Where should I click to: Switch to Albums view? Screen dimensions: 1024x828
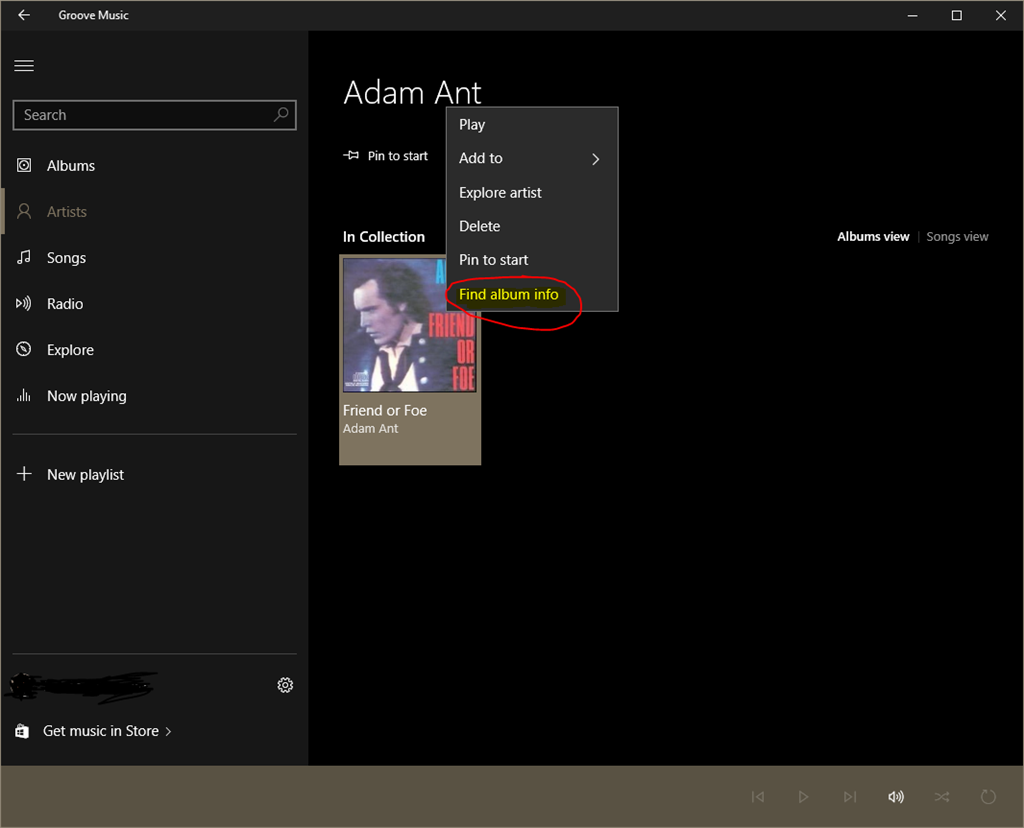873,236
